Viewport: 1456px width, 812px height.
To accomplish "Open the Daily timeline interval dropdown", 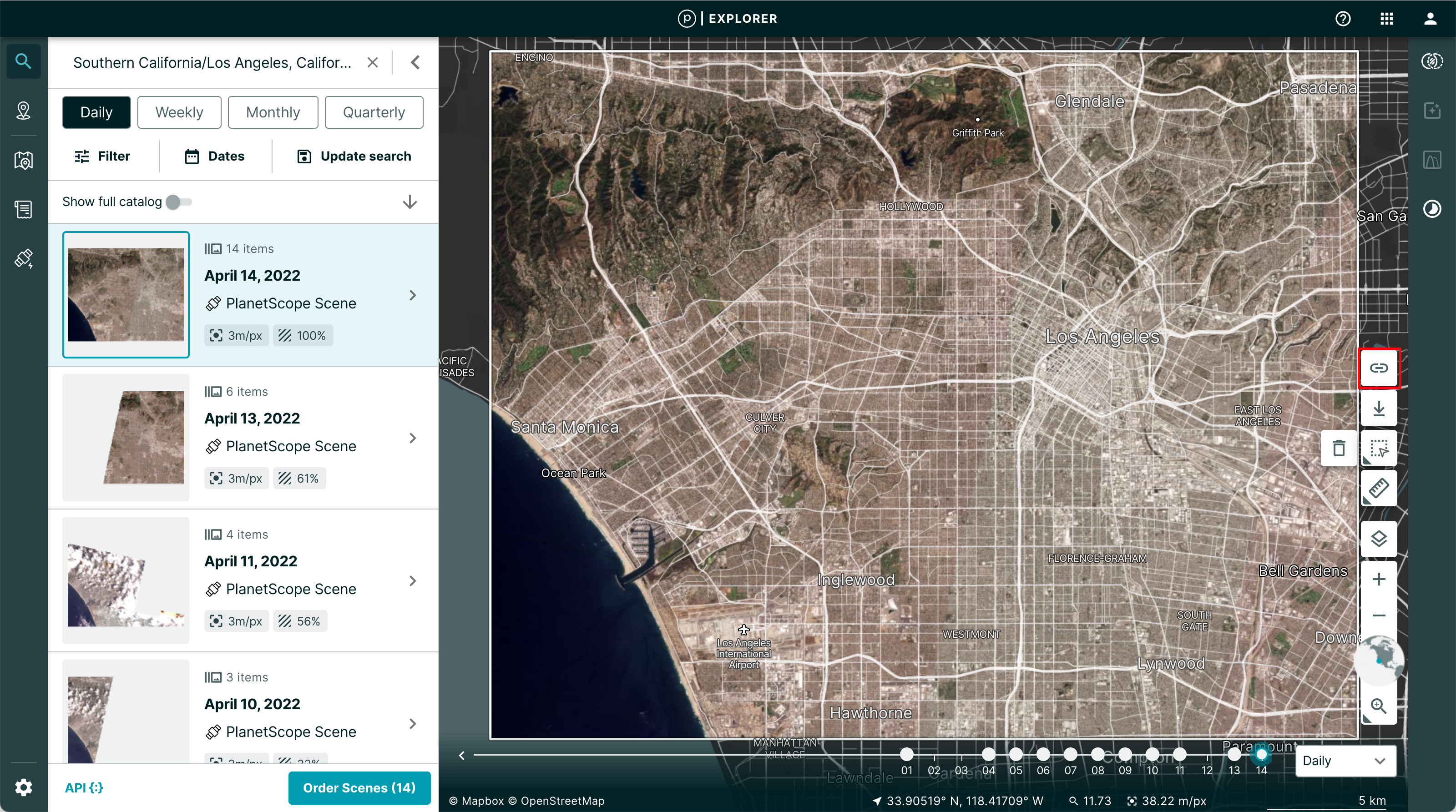I will 1345,761.
